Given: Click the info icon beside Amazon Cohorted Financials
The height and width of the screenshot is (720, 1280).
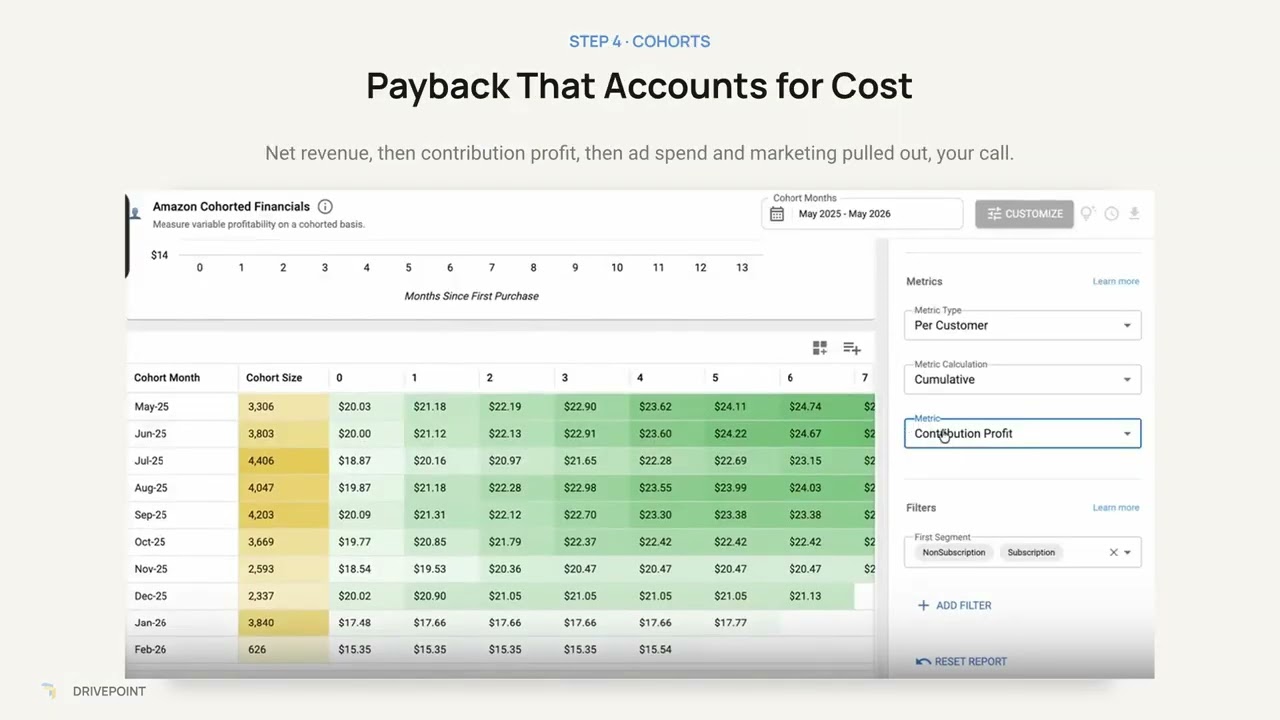Looking at the screenshot, I should coord(325,206).
